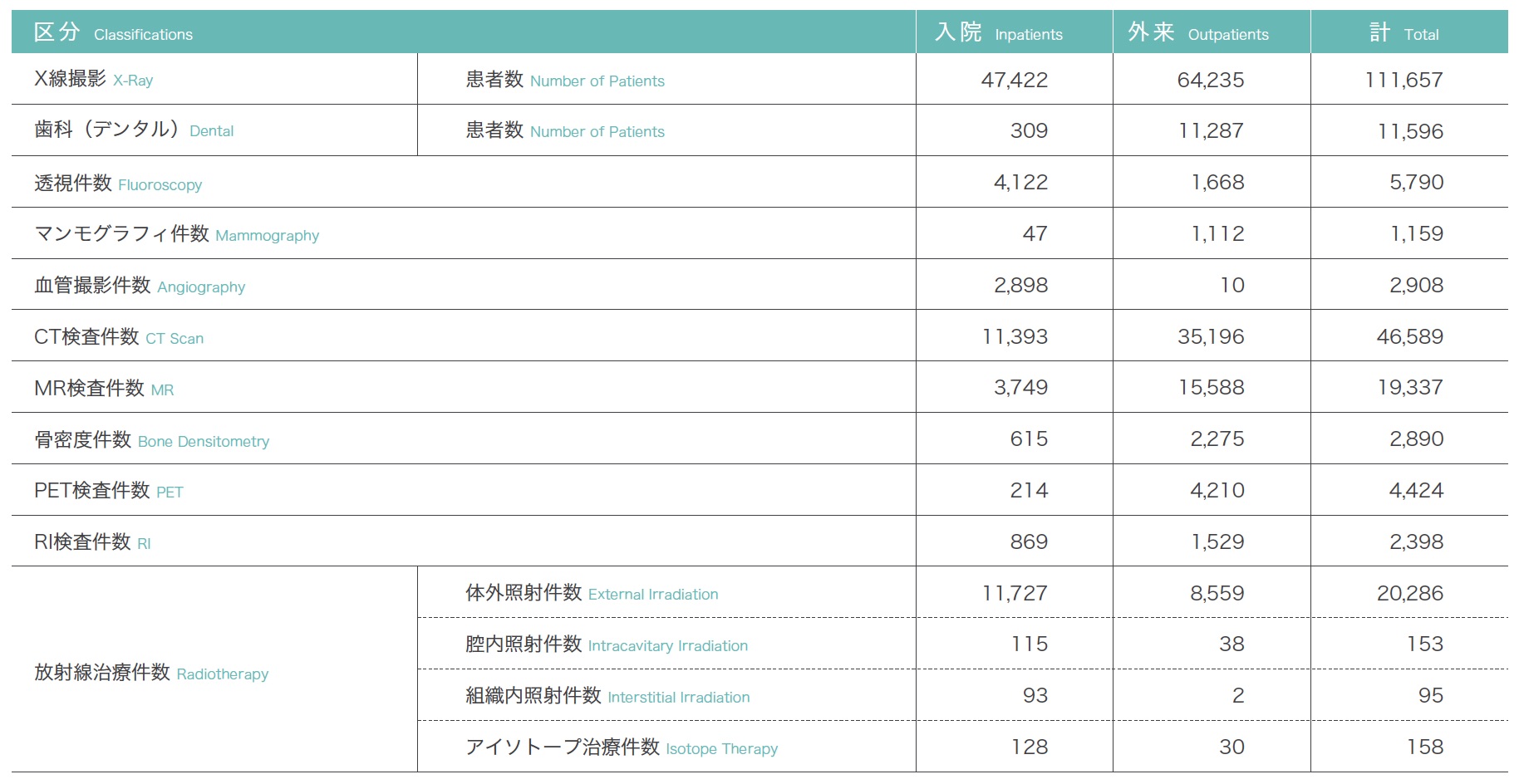Select the 歯科 Dental row label

134,130
